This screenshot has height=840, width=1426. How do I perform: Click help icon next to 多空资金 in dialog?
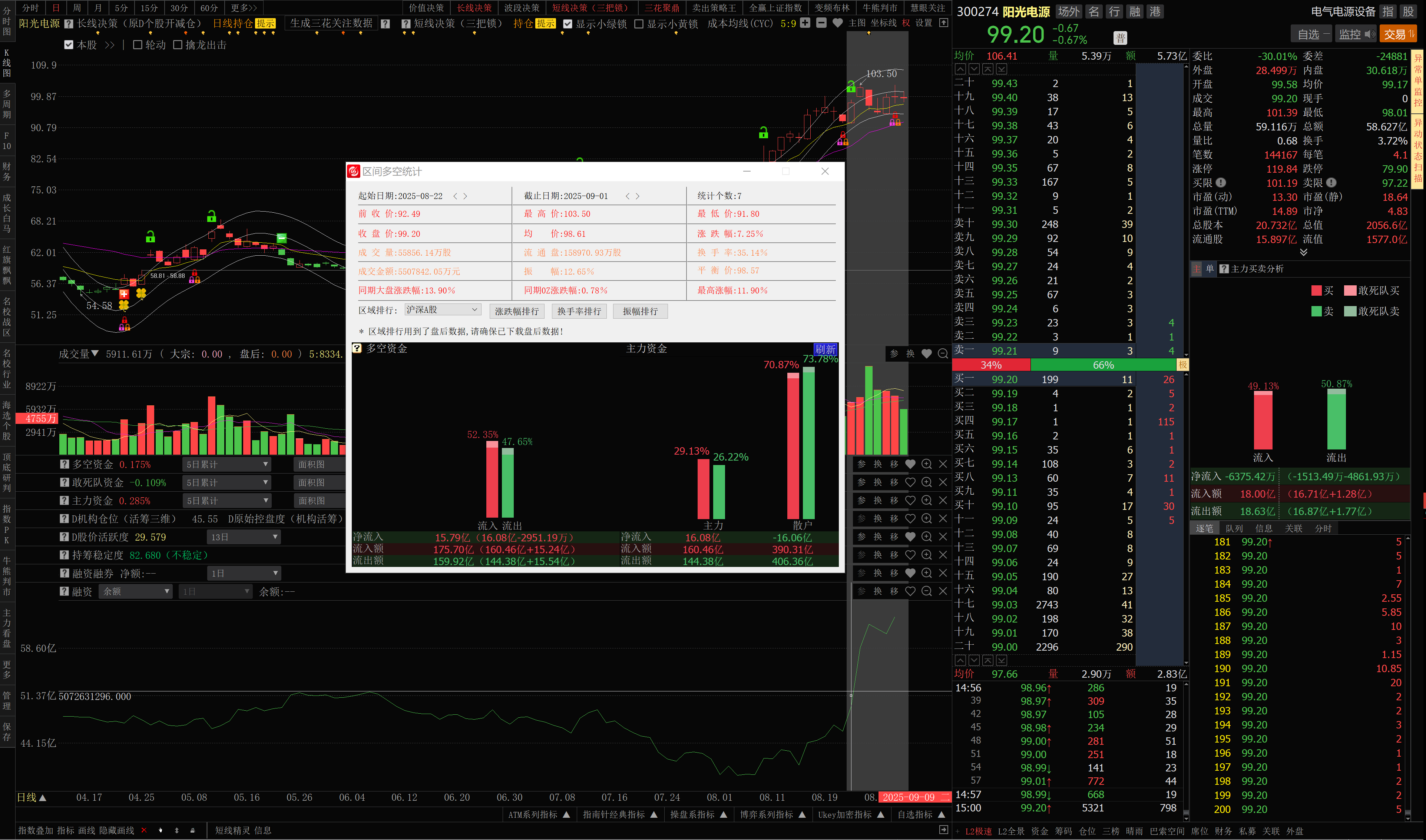click(357, 349)
